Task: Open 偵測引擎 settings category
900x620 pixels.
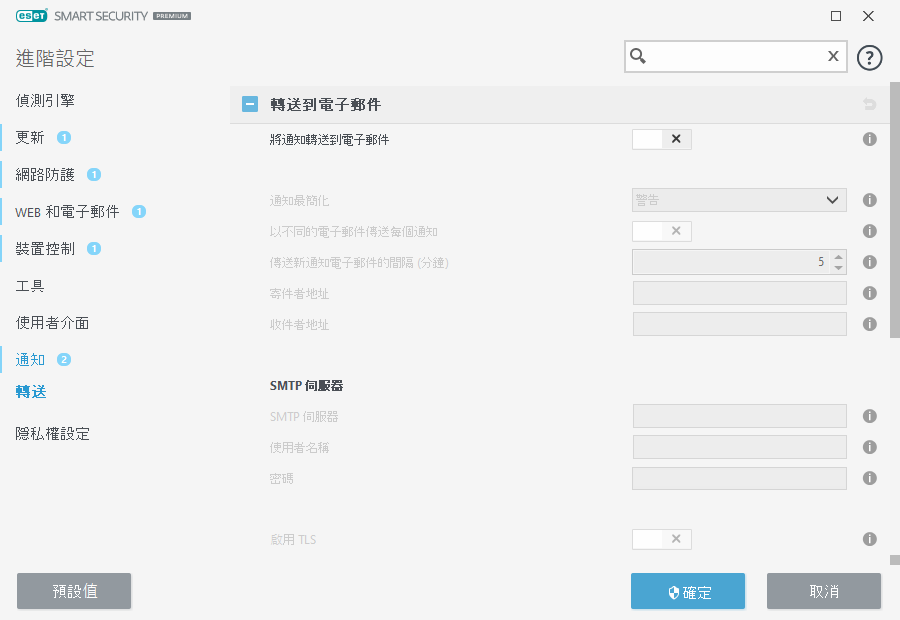Action: pos(45,101)
